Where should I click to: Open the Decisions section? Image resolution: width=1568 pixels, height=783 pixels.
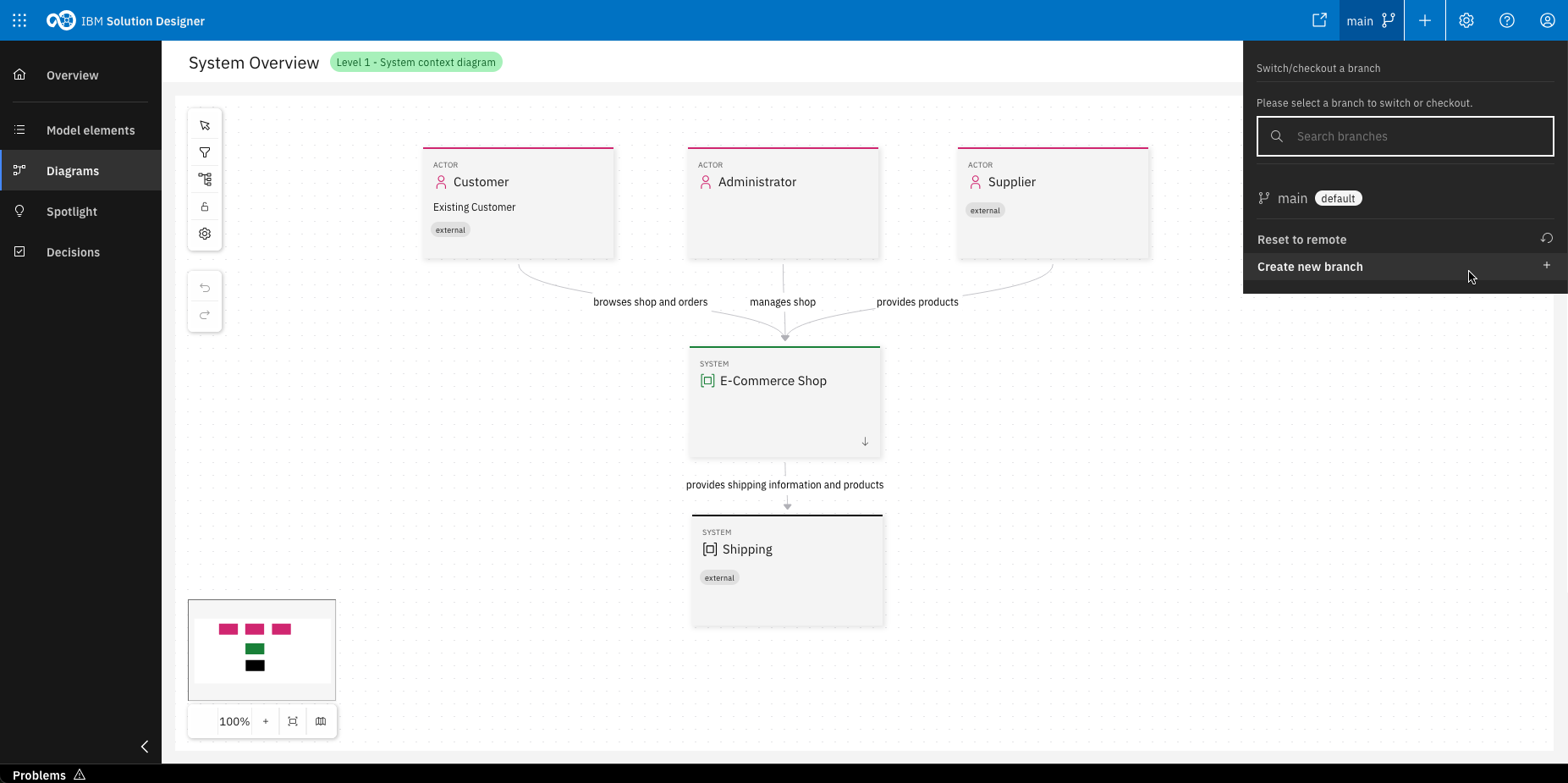pos(74,251)
